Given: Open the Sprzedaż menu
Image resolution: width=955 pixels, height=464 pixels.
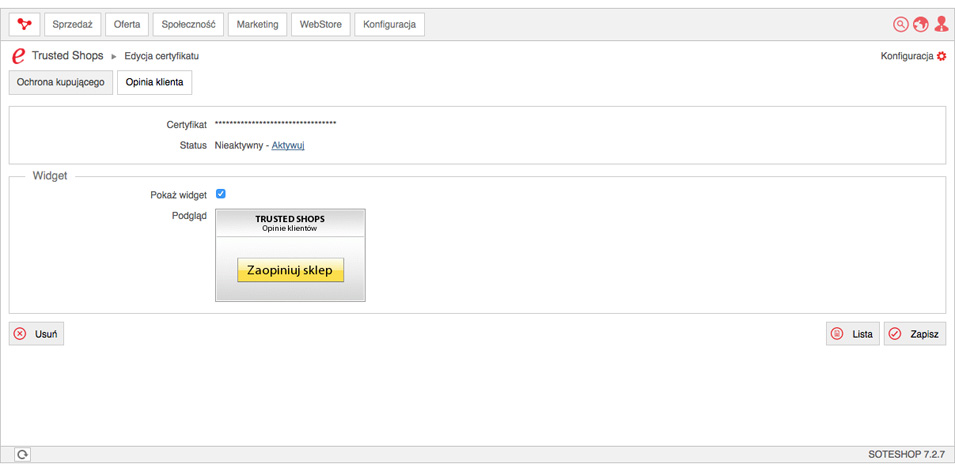Looking at the screenshot, I should [x=72, y=24].
